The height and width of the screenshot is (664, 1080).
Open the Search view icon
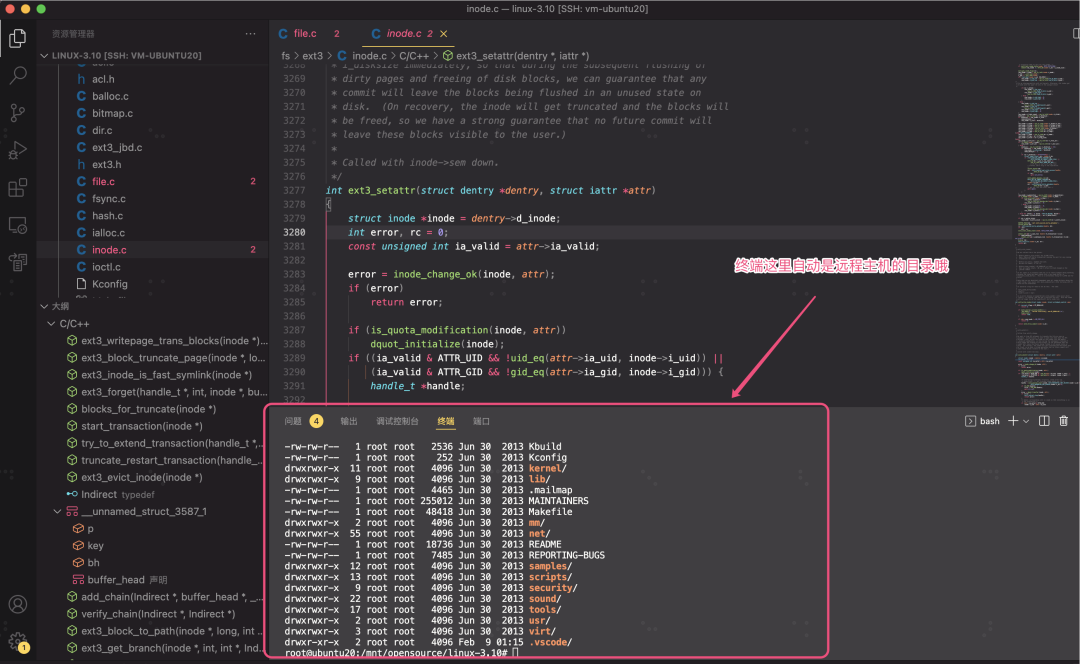18,75
